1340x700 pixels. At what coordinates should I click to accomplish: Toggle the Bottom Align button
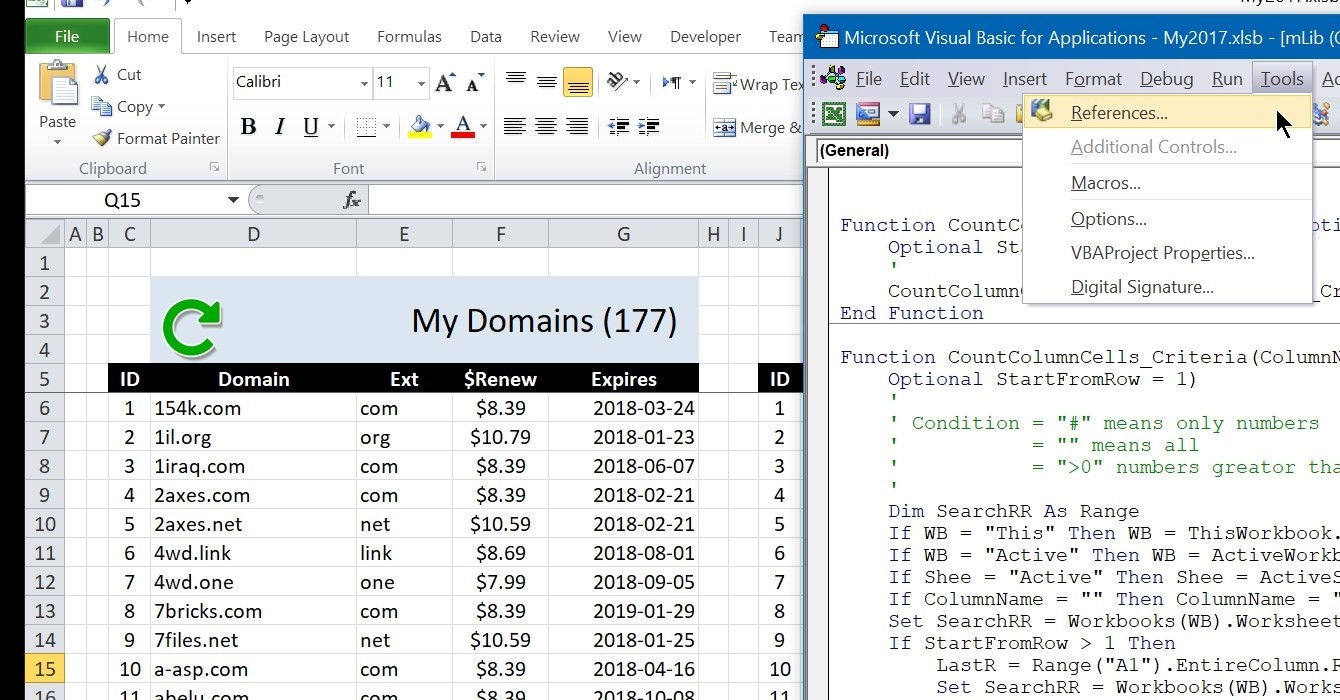pyautogui.click(x=578, y=83)
